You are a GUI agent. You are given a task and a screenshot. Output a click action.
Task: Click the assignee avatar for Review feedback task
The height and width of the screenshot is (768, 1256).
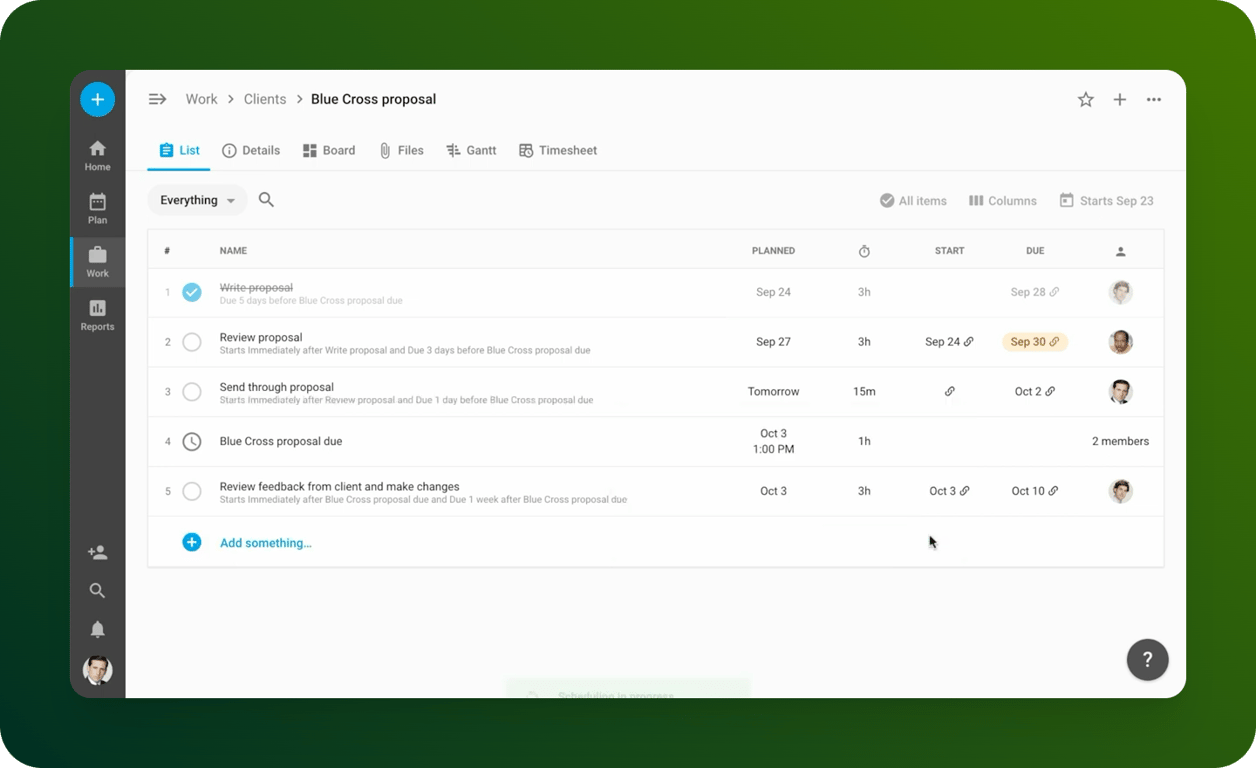point(1120,491)
